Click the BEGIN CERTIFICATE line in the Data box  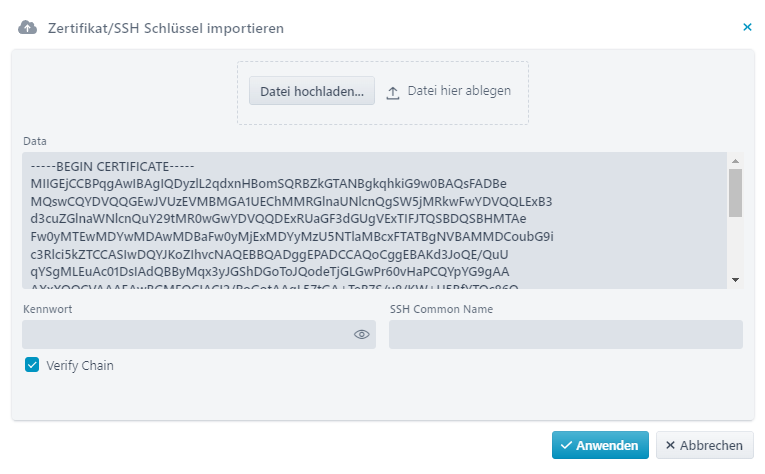point(112,167)
